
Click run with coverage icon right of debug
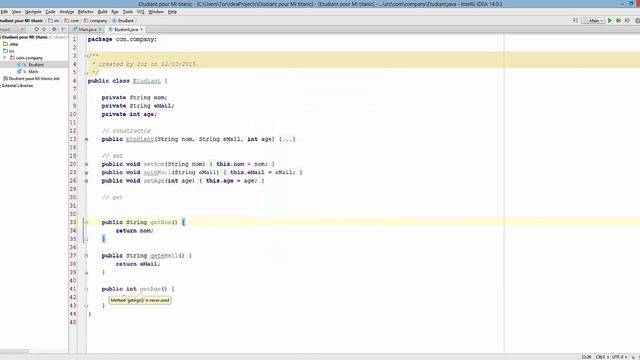(x=627, y=20)
